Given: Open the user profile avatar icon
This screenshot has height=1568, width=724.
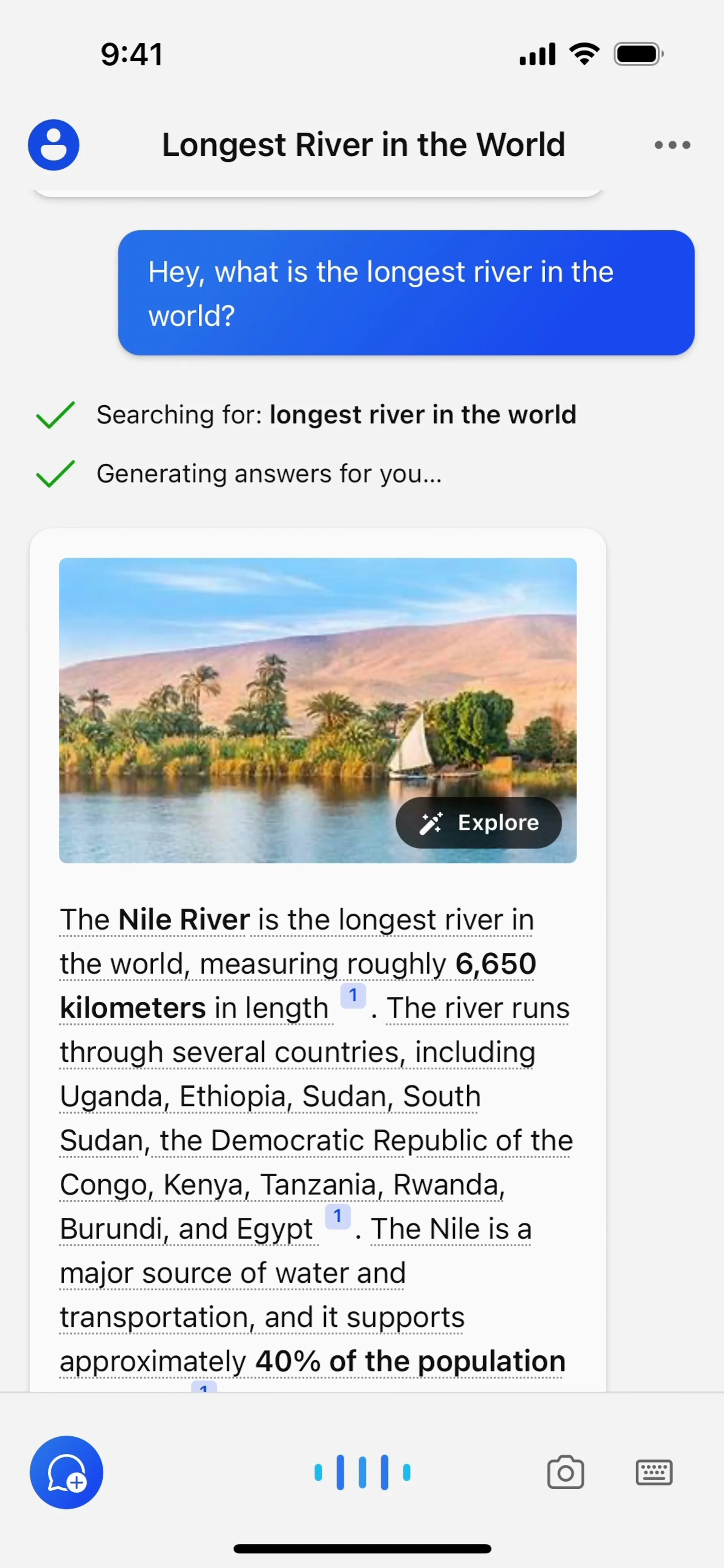Looking at the screenshot, I should pyautogui.click(x=54, y=145).
